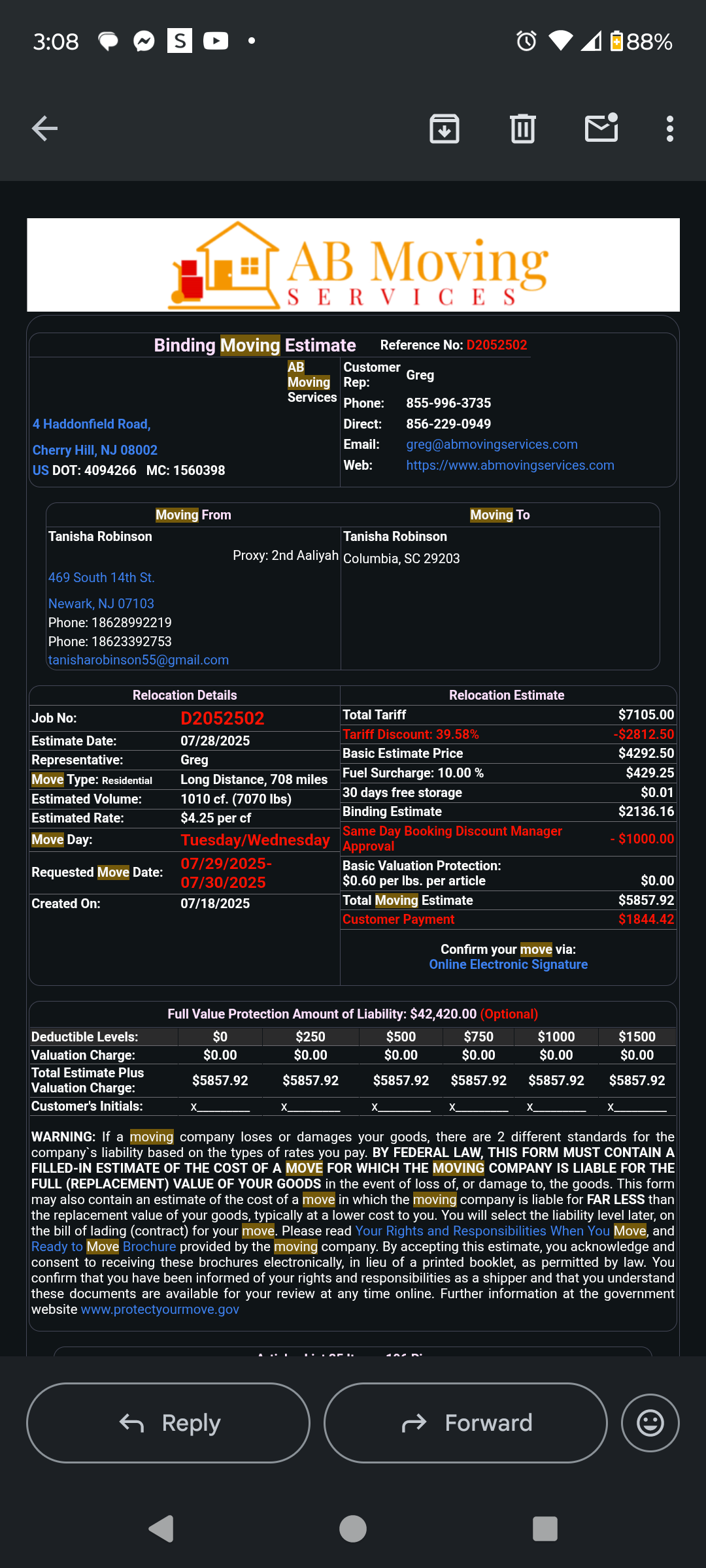The image size is (706, 1568).
Task: Archive this email using the archive icon
Action: coord(444,129)
